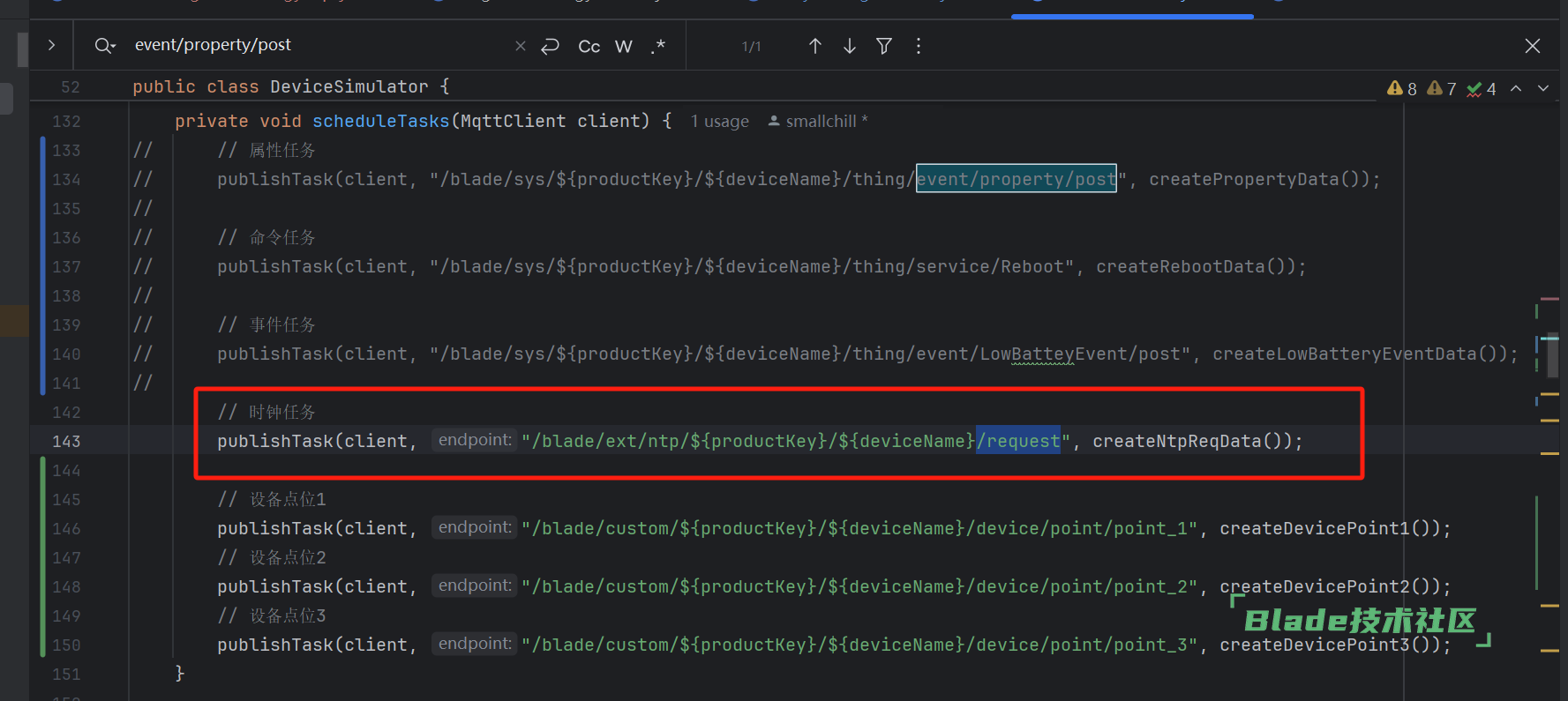Click the DeviceSimulator class name
1568x701 pixels.
click(x=349, y=86)
